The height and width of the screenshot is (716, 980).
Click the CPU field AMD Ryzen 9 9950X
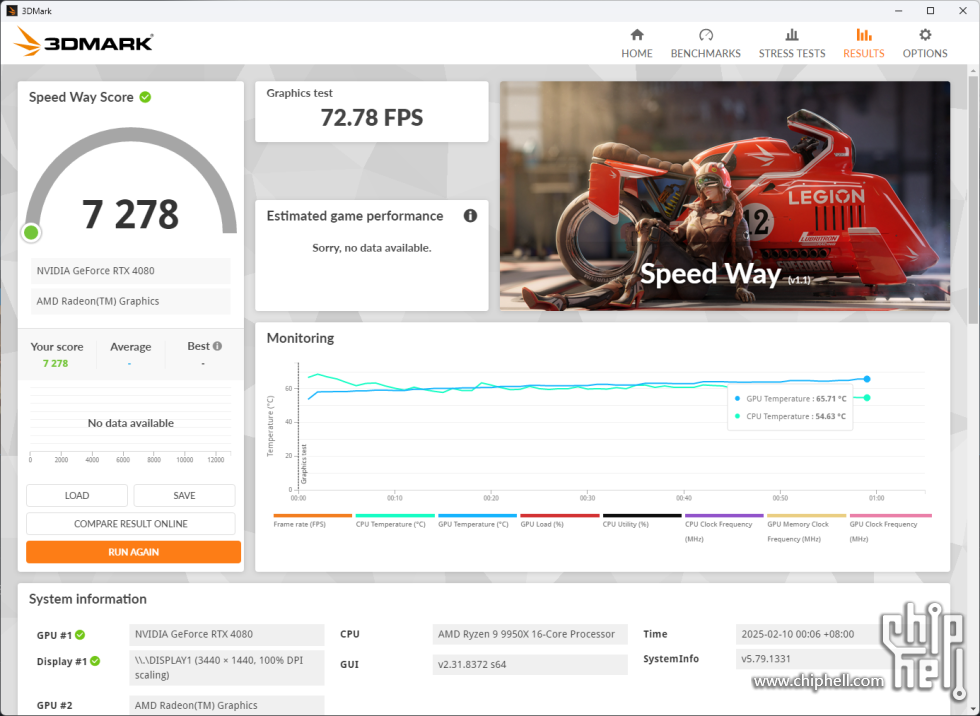pos(529,634)
